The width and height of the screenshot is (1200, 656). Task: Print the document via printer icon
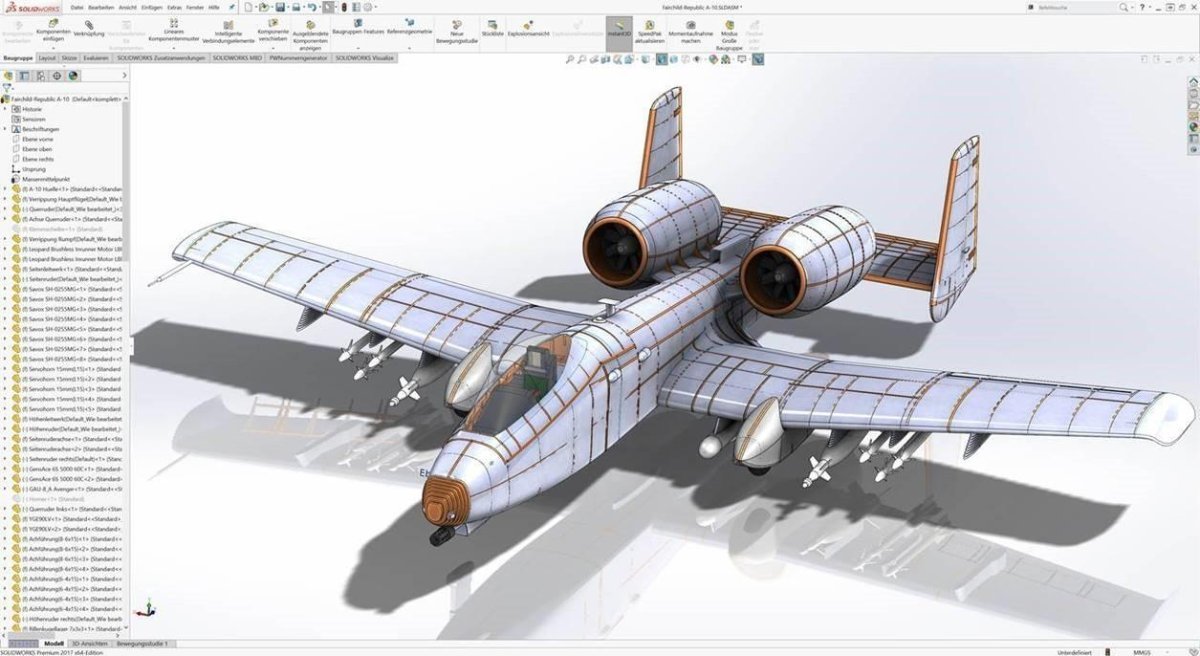(297, 7)
